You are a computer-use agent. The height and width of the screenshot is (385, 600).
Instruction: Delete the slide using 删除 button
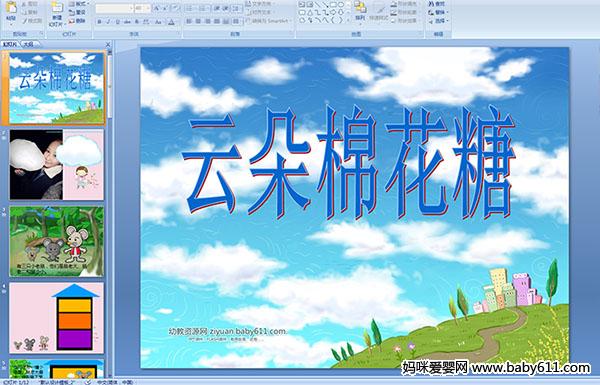coord(77,21)
